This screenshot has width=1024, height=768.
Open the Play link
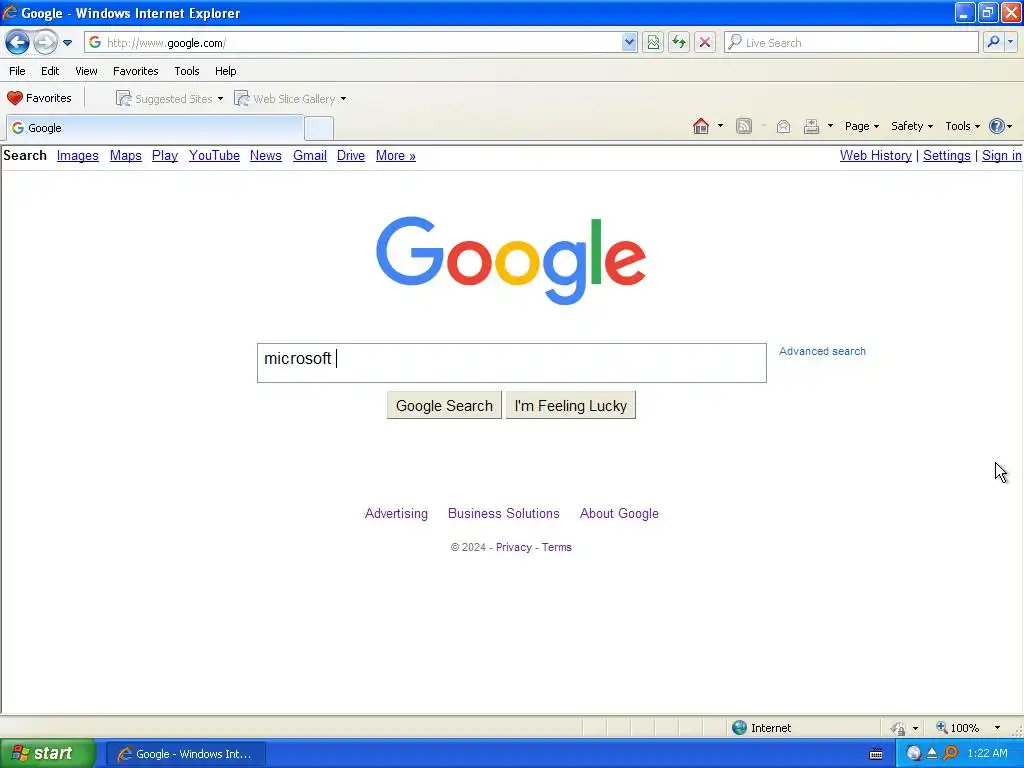click(165, 155)
